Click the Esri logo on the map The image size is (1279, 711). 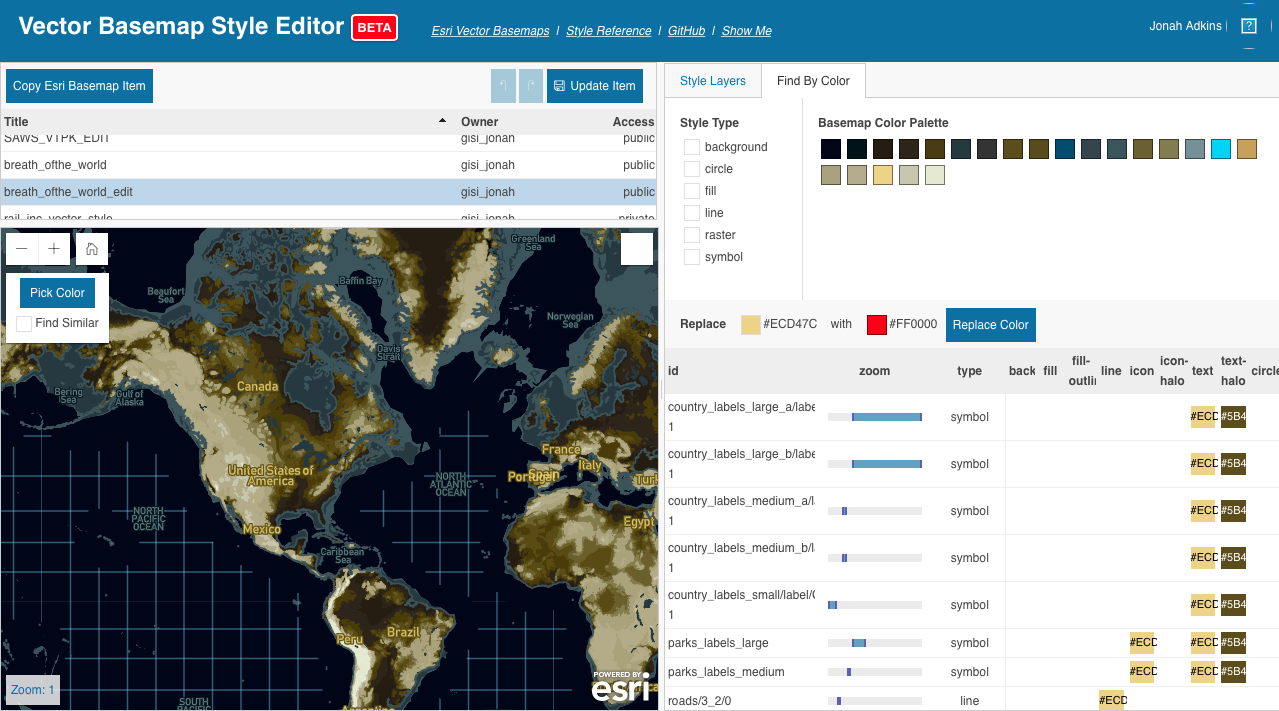(620, 686)
